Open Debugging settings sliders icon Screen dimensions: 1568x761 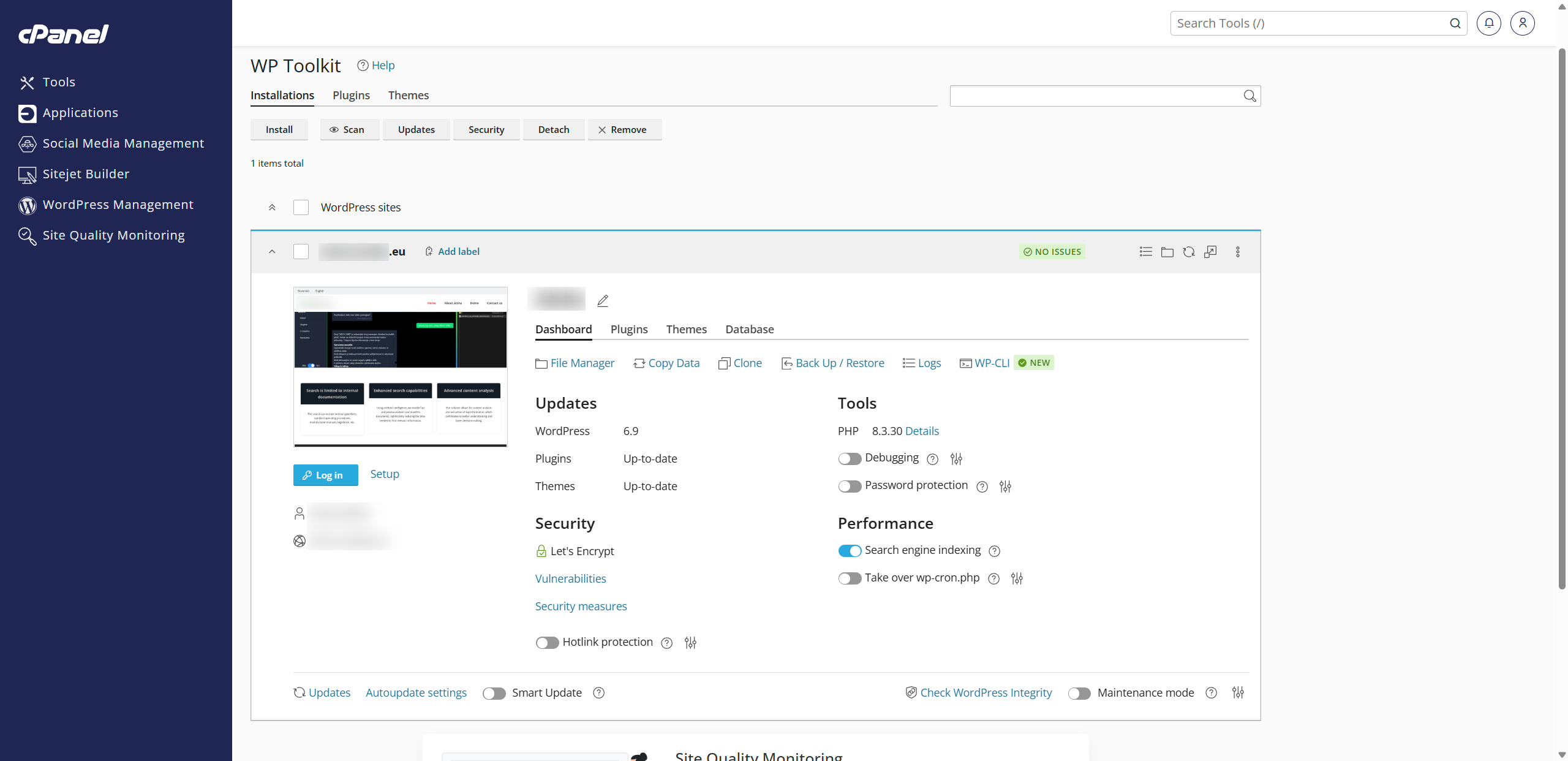956,459
